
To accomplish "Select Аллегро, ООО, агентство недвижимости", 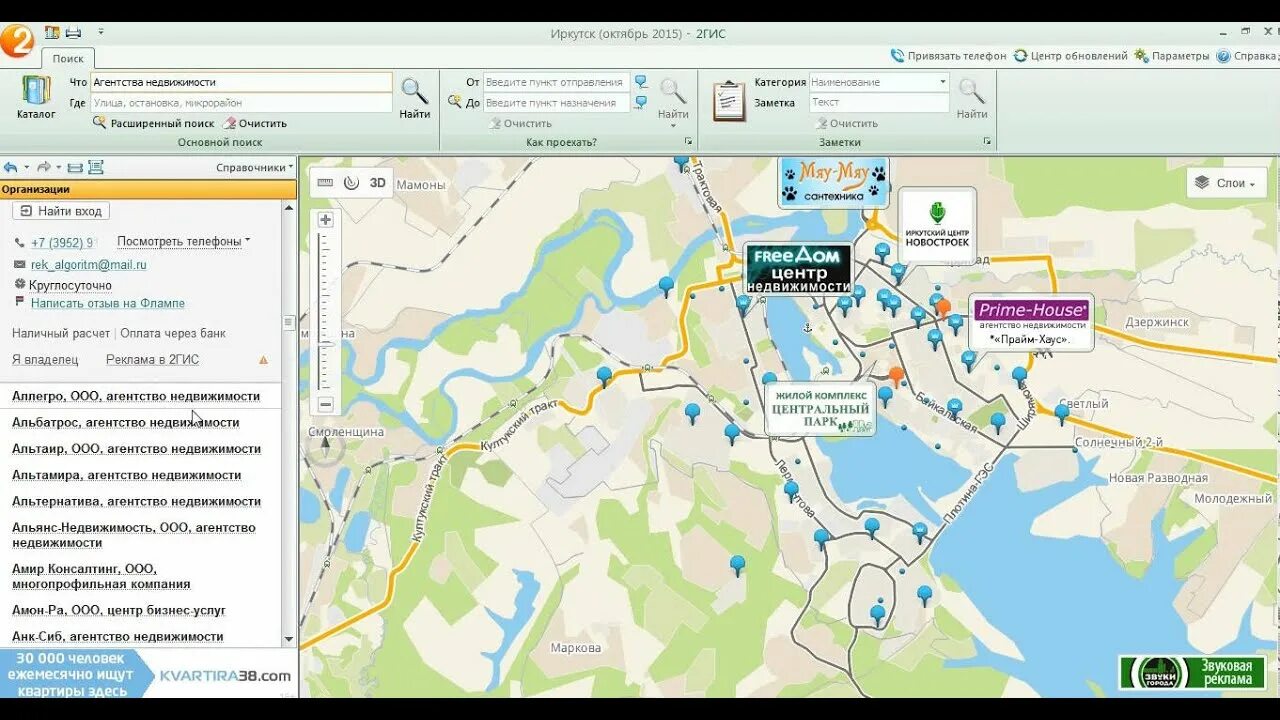I will pos(136,396).
